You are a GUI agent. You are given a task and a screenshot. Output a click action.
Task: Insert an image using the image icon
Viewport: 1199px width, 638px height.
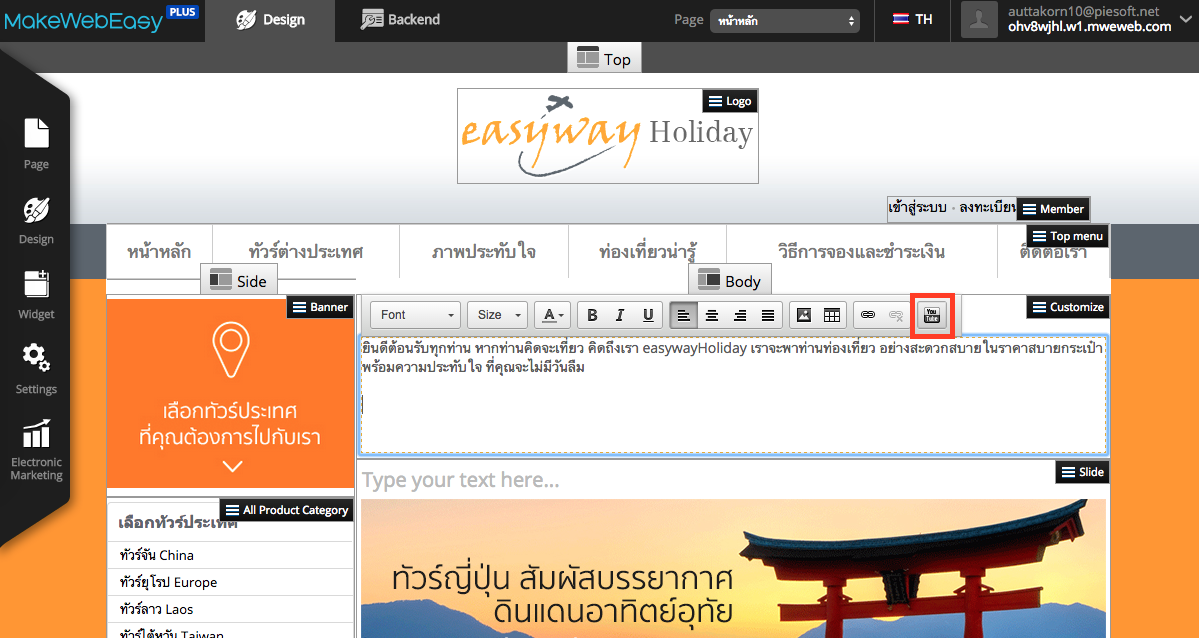point(803,315)
